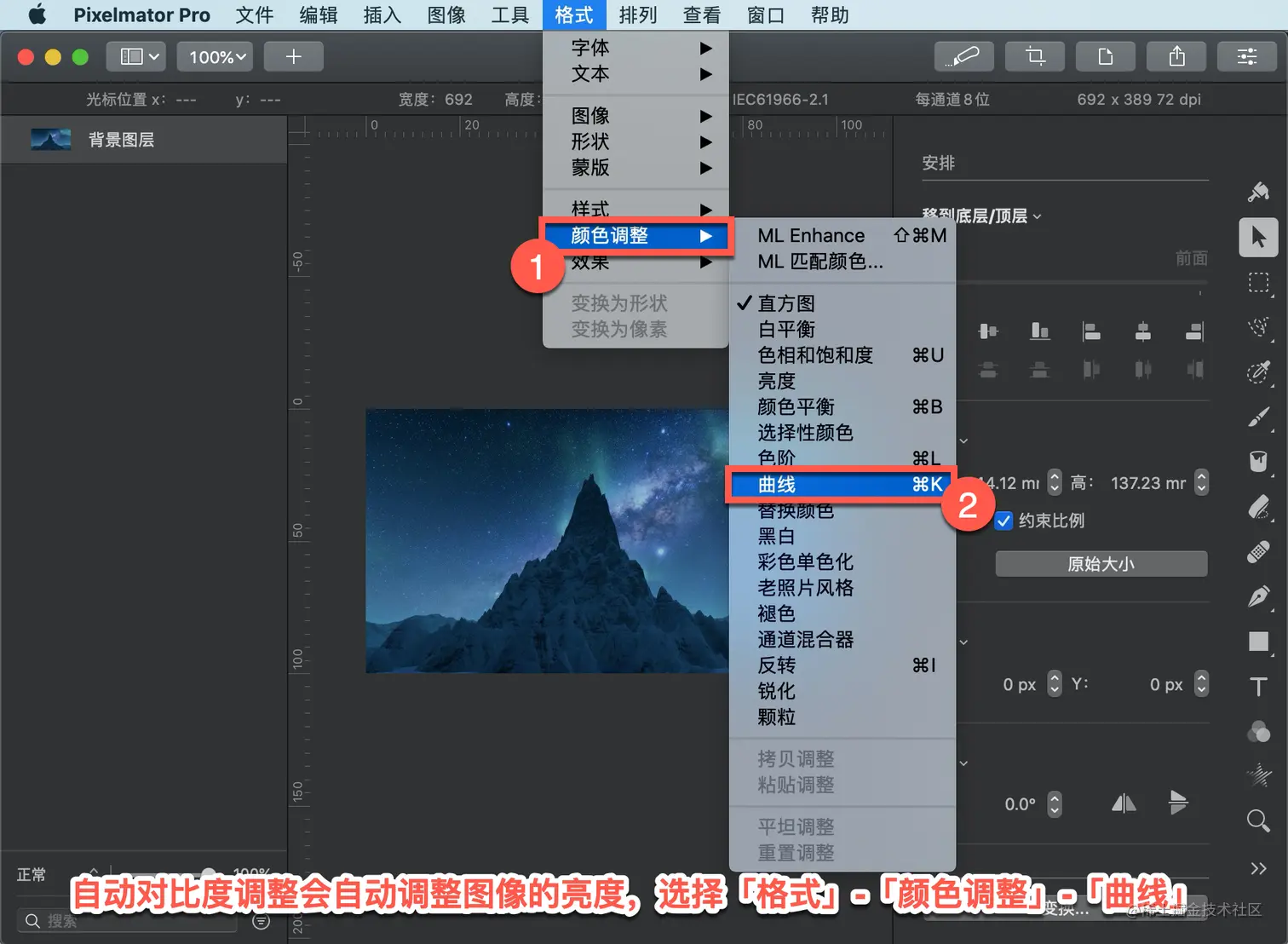Click the marker pen toolbar button
Image resolution: width=1288 pixels, height=944 pixels.
pos(964,56)
